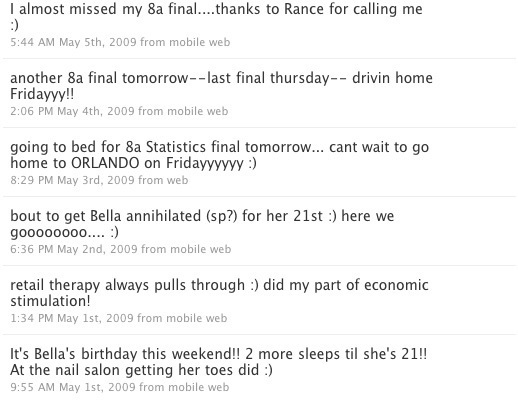Select the 'another 8a final tomorrow' tweet text
The image size is (518, 400).
coord(221,86)
